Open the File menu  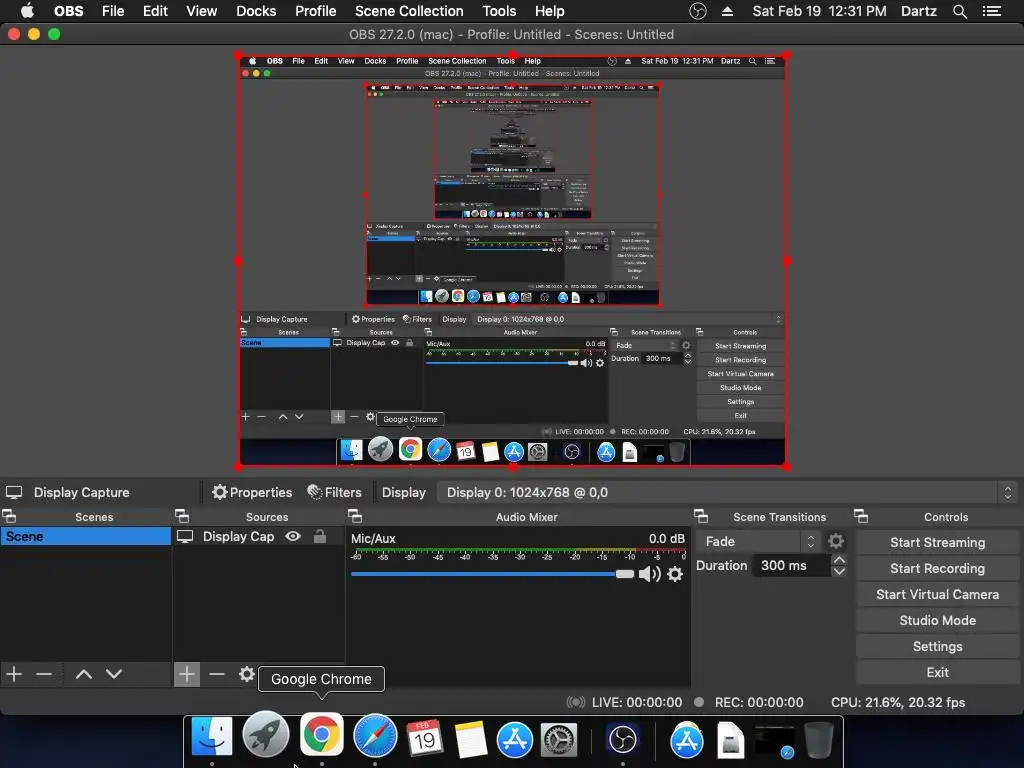(113, 11)
